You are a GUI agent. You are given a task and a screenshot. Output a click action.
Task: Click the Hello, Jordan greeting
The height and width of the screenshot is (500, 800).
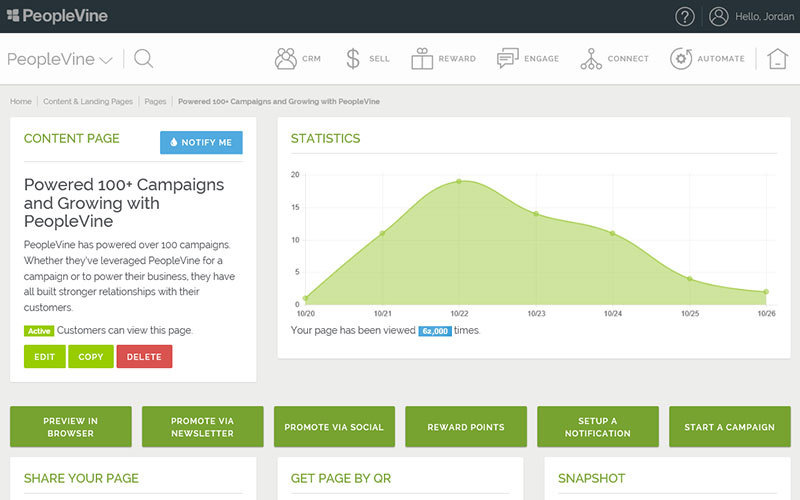[x=764, y=17]
